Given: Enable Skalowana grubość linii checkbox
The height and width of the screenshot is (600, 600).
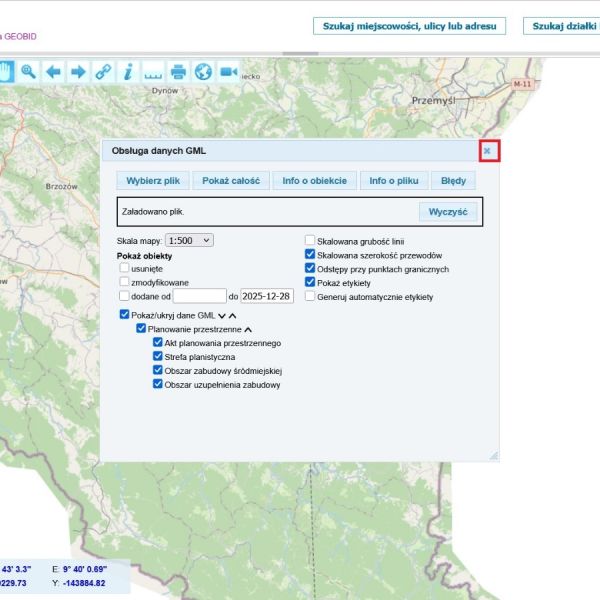Looking at the screenshot, I should tap(310, 241).
